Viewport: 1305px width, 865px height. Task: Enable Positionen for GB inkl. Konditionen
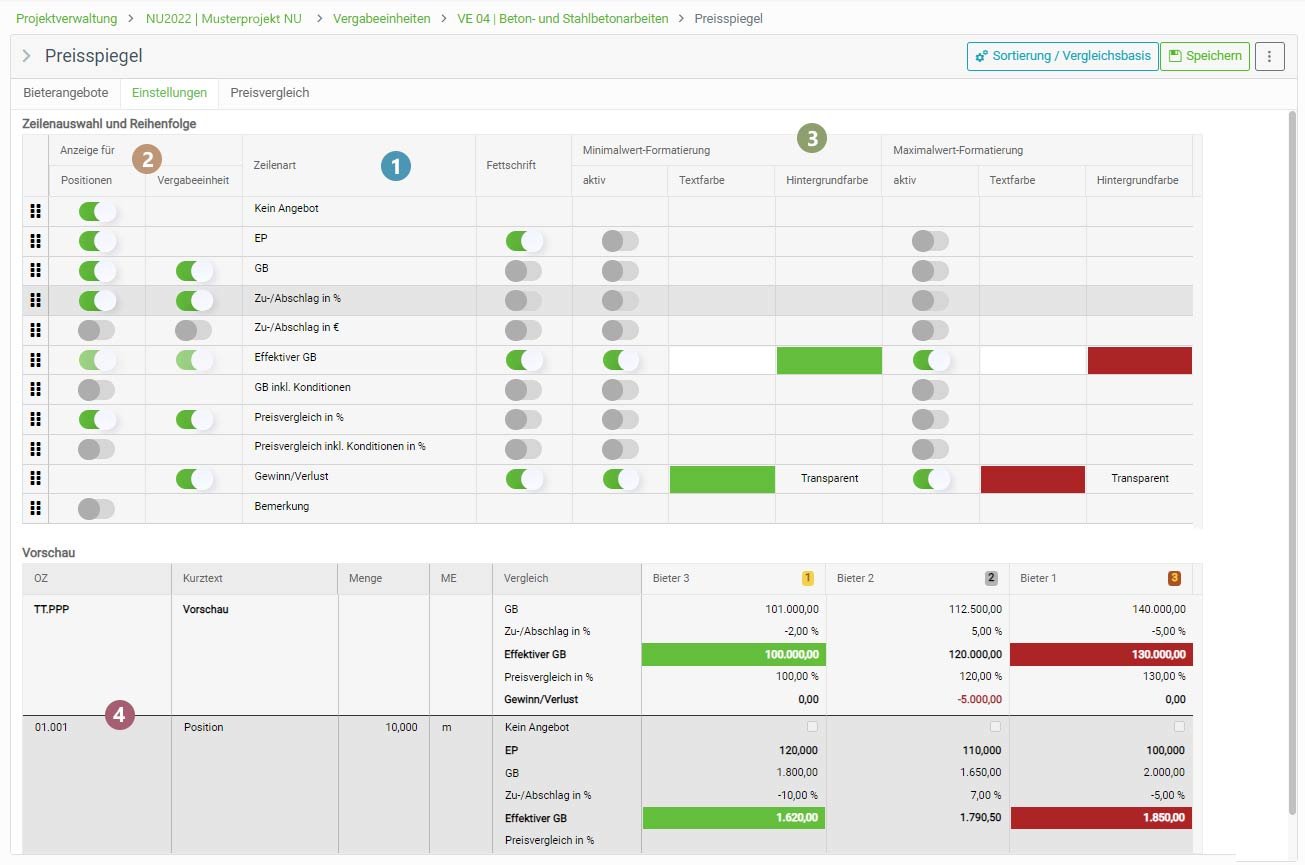tap(97, 389)
